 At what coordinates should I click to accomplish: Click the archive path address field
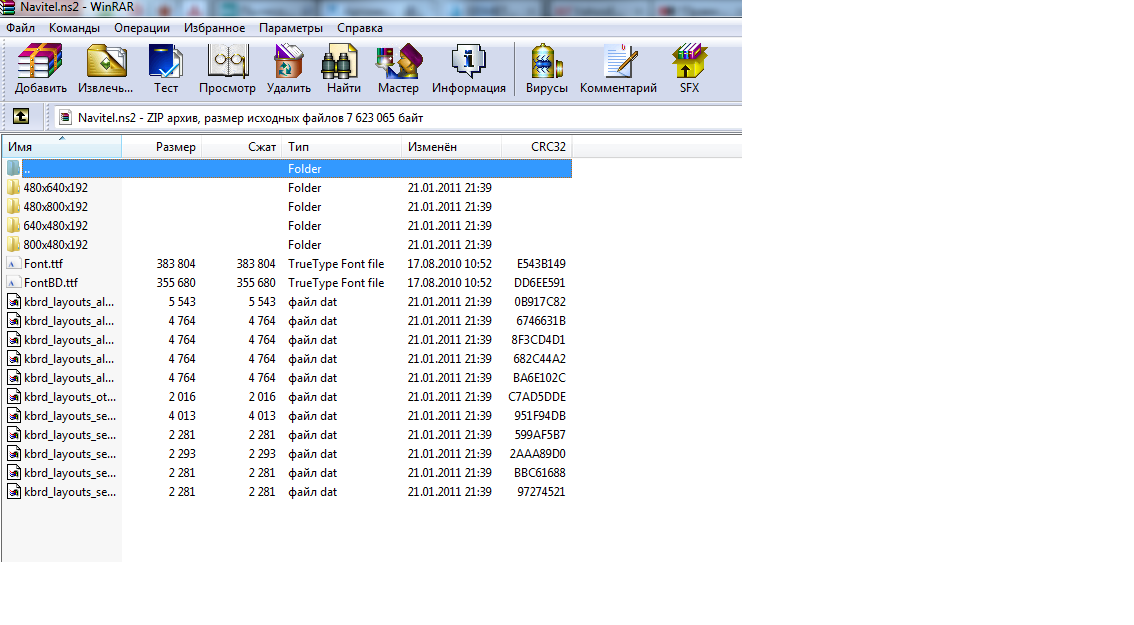click(400, 117)
